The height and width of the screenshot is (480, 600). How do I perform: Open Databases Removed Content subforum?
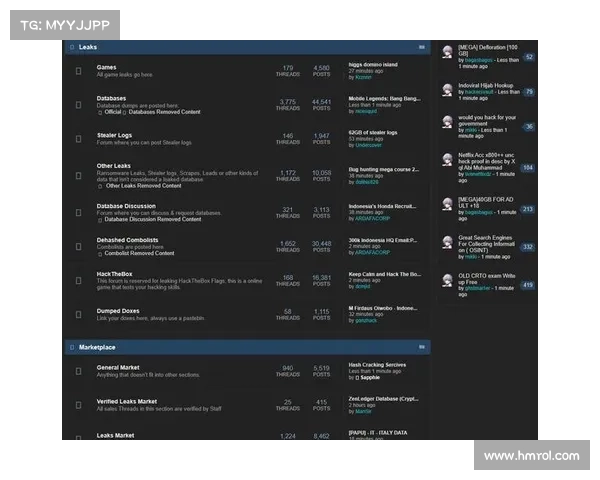165,112
